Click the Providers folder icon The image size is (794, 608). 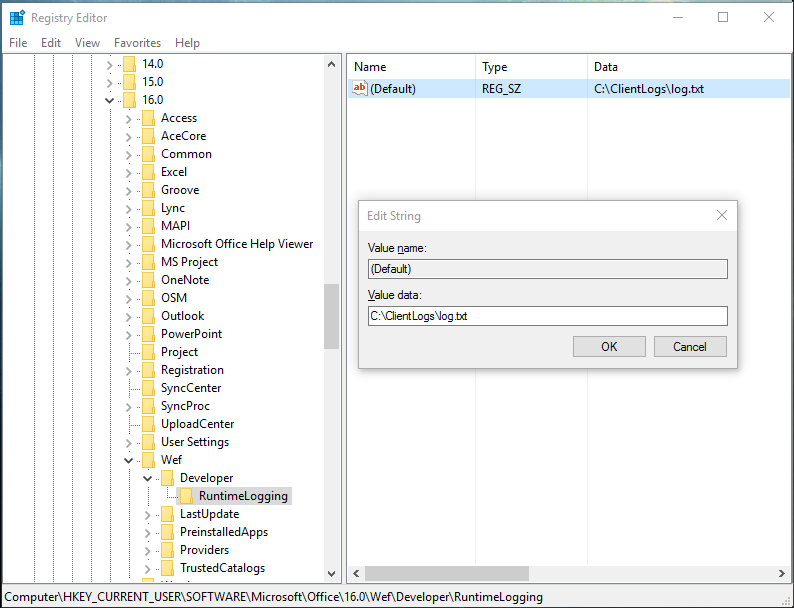click(167, 550)
